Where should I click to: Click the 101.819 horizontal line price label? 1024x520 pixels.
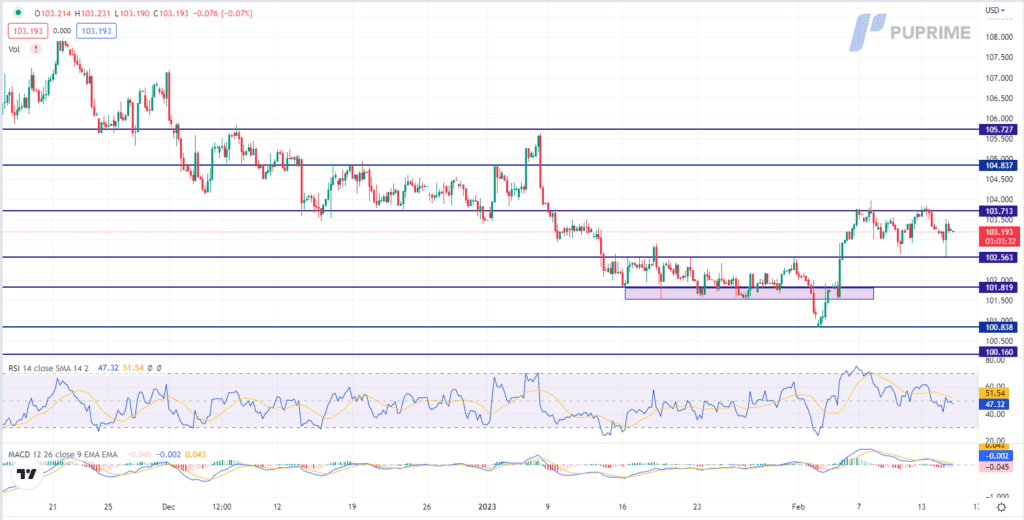coord(998,287)
